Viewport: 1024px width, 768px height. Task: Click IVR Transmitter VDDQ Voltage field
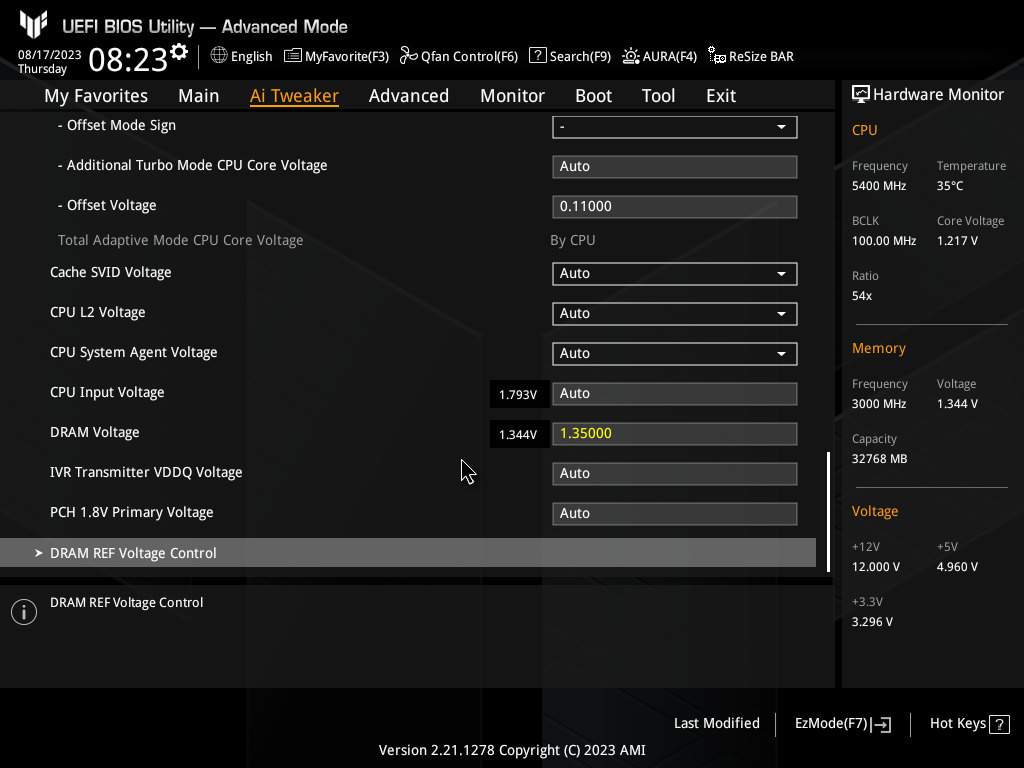pos(675,473)
